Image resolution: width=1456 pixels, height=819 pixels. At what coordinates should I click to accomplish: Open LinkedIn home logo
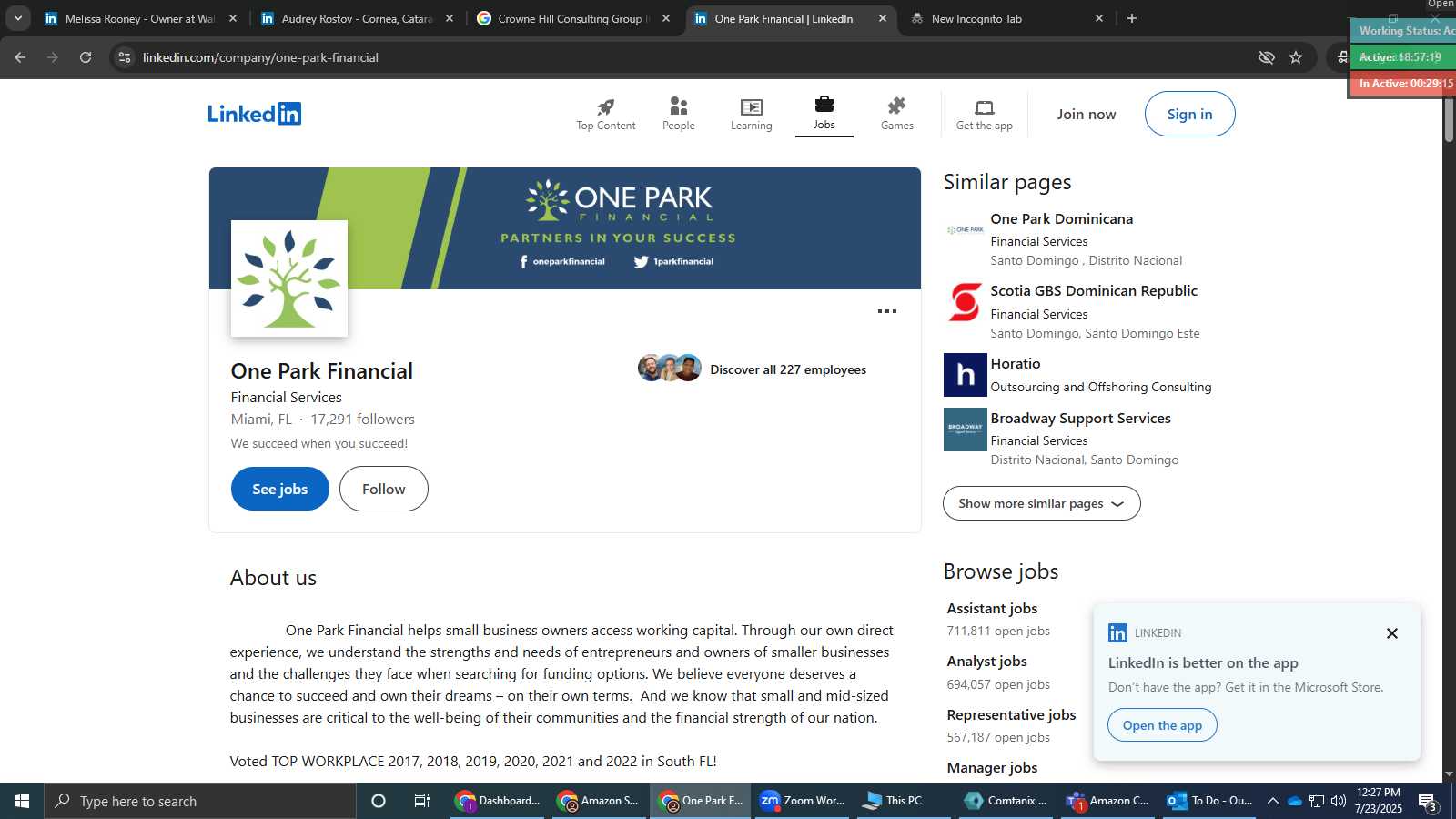254,114
